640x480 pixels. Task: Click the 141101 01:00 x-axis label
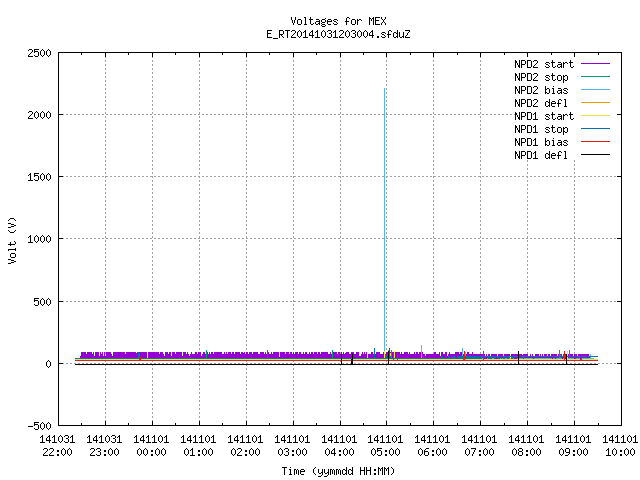point(198,446)
